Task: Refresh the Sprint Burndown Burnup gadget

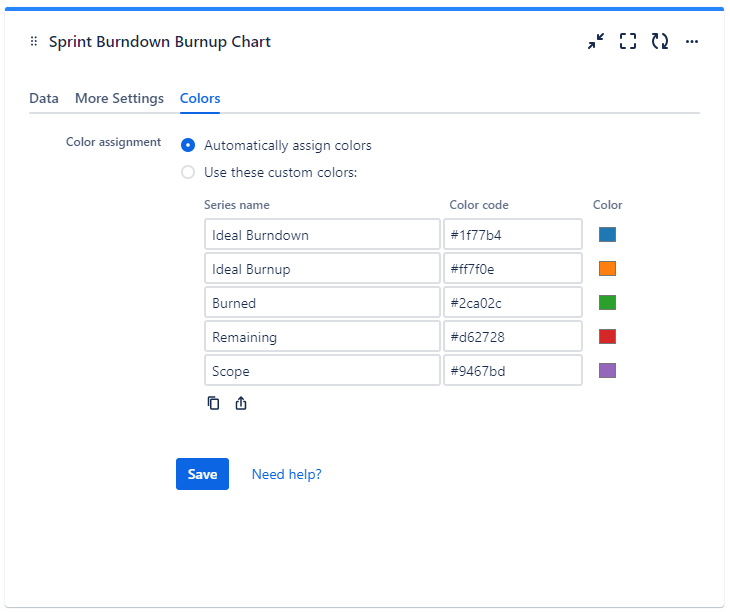Action: [660, 42]
